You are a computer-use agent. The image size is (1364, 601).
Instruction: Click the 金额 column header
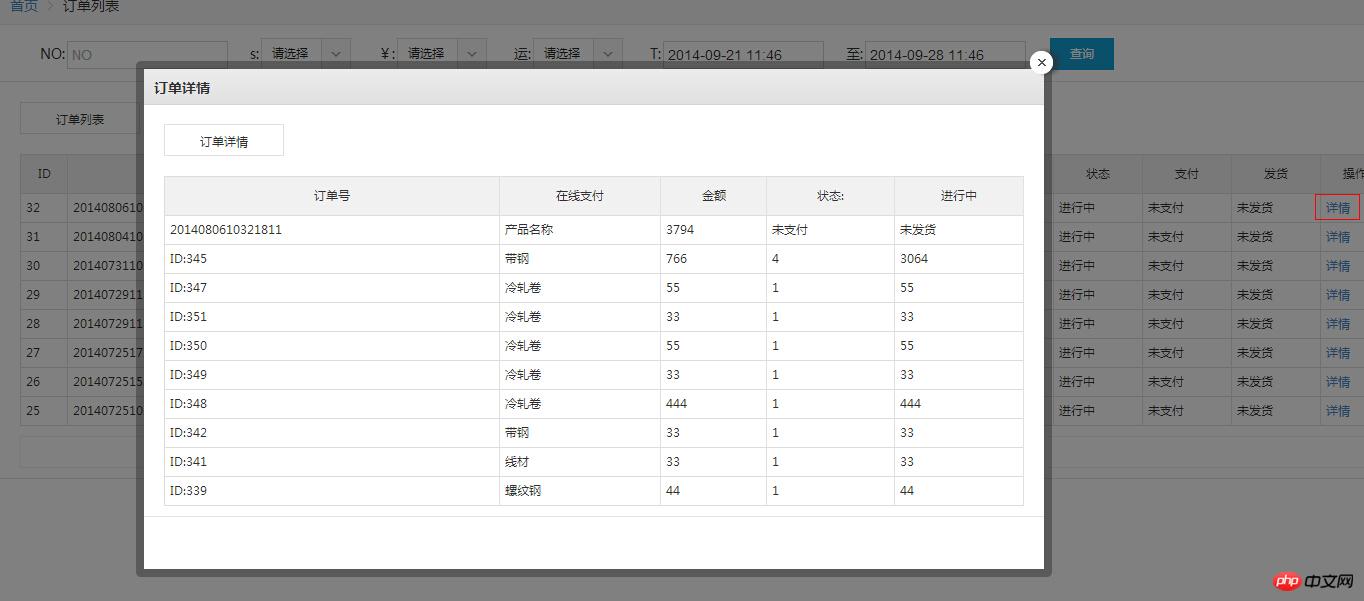pyautogui.click(x=712, y=195)
